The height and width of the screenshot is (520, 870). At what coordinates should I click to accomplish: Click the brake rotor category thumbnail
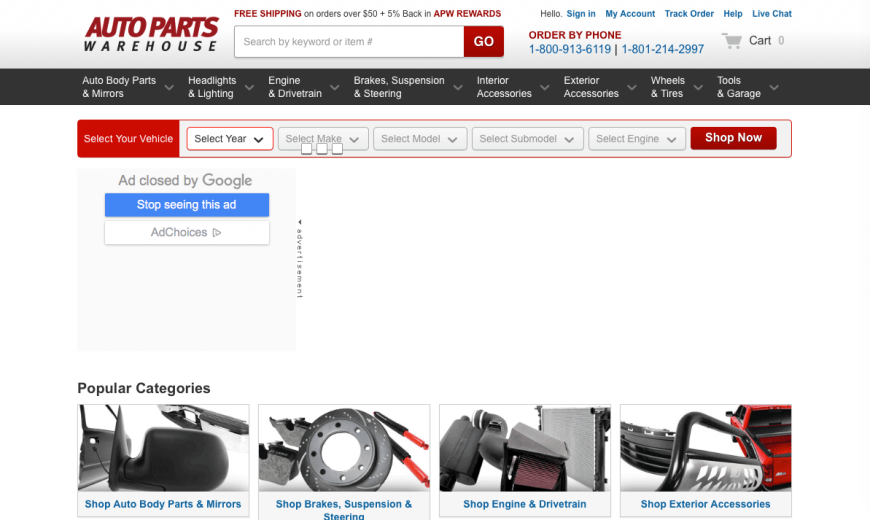pyautogui.click(x=344, y=448)
